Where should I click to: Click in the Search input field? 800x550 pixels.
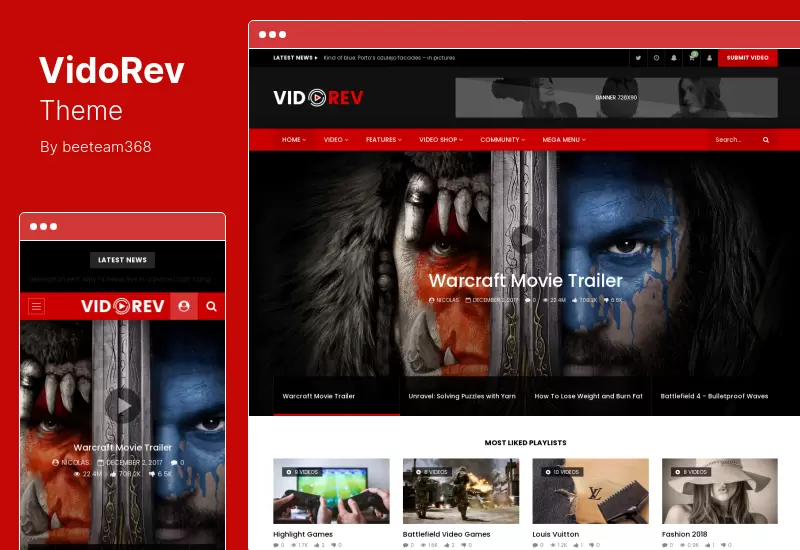click(735, 140)
